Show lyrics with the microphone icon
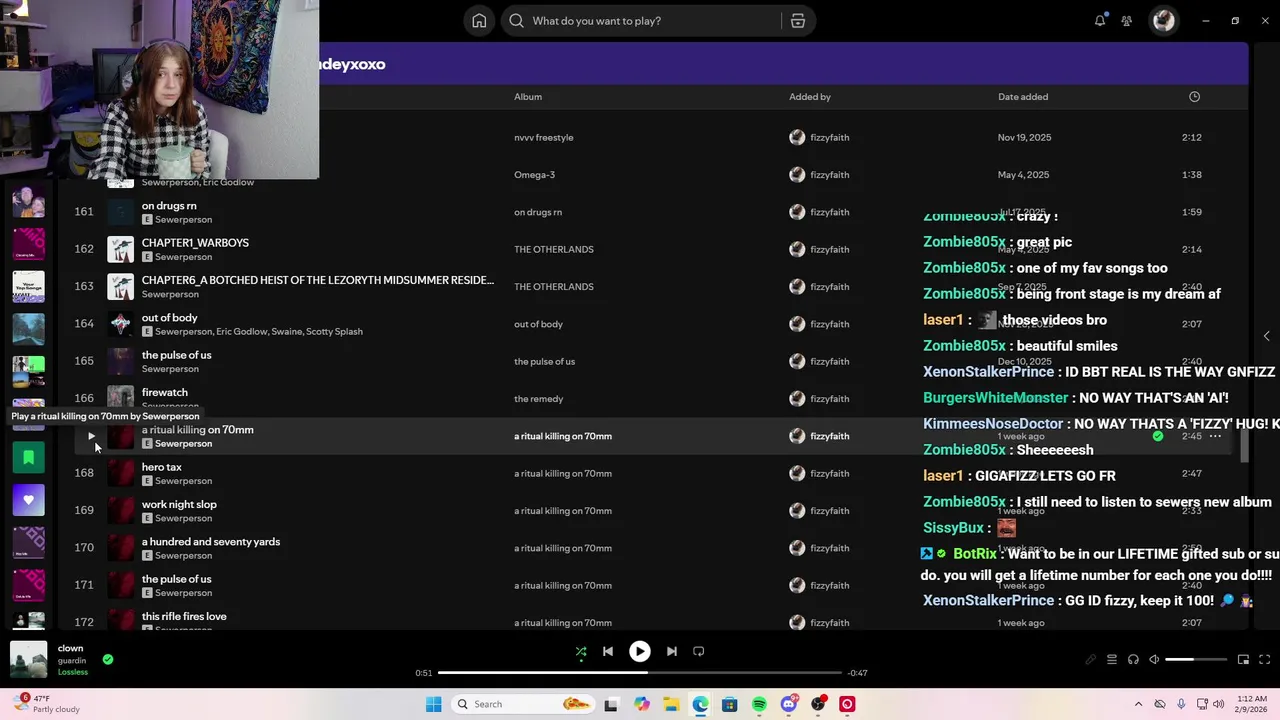 1091,660
